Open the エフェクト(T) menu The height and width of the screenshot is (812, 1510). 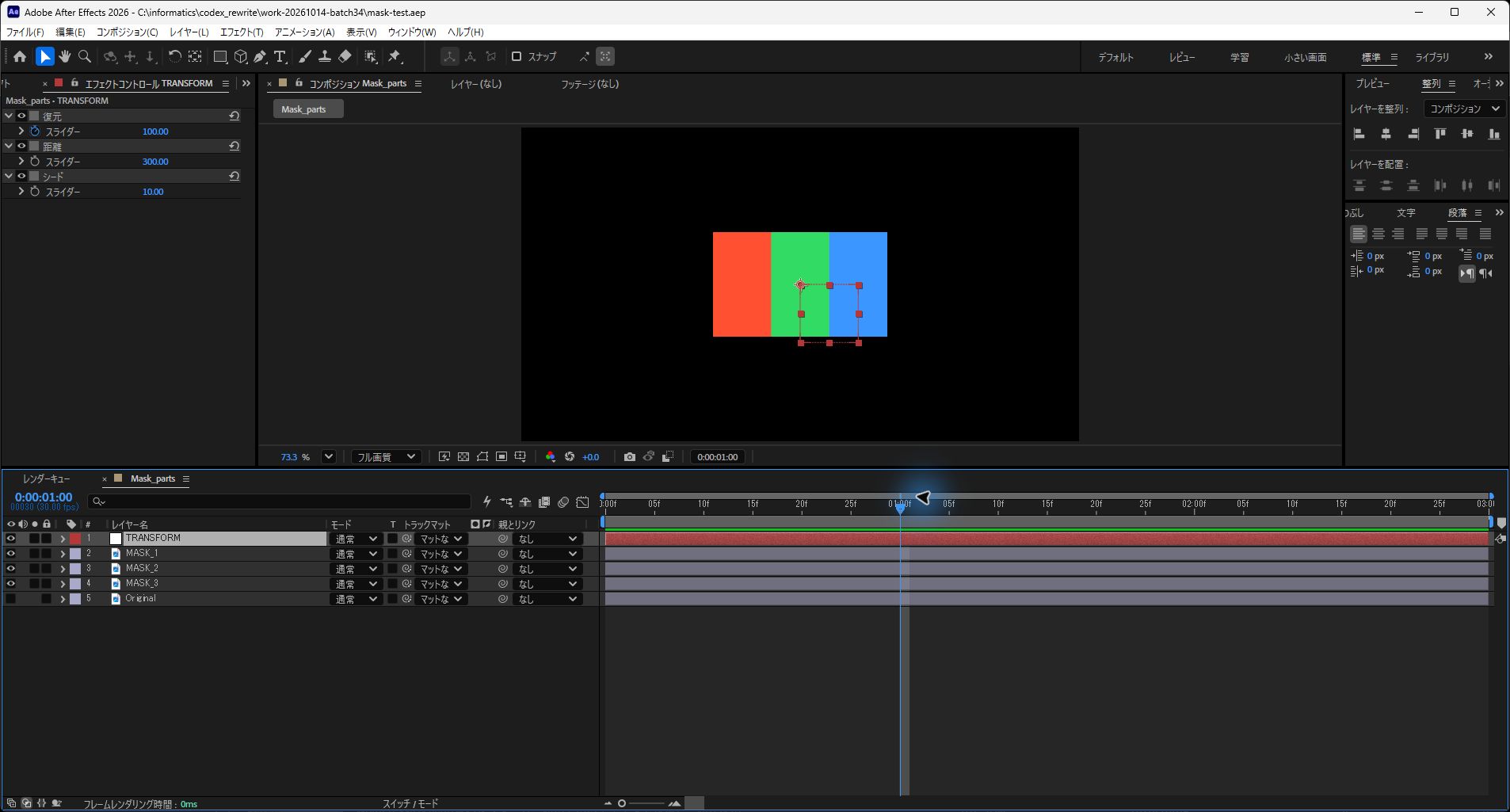[x=242, y=32]
